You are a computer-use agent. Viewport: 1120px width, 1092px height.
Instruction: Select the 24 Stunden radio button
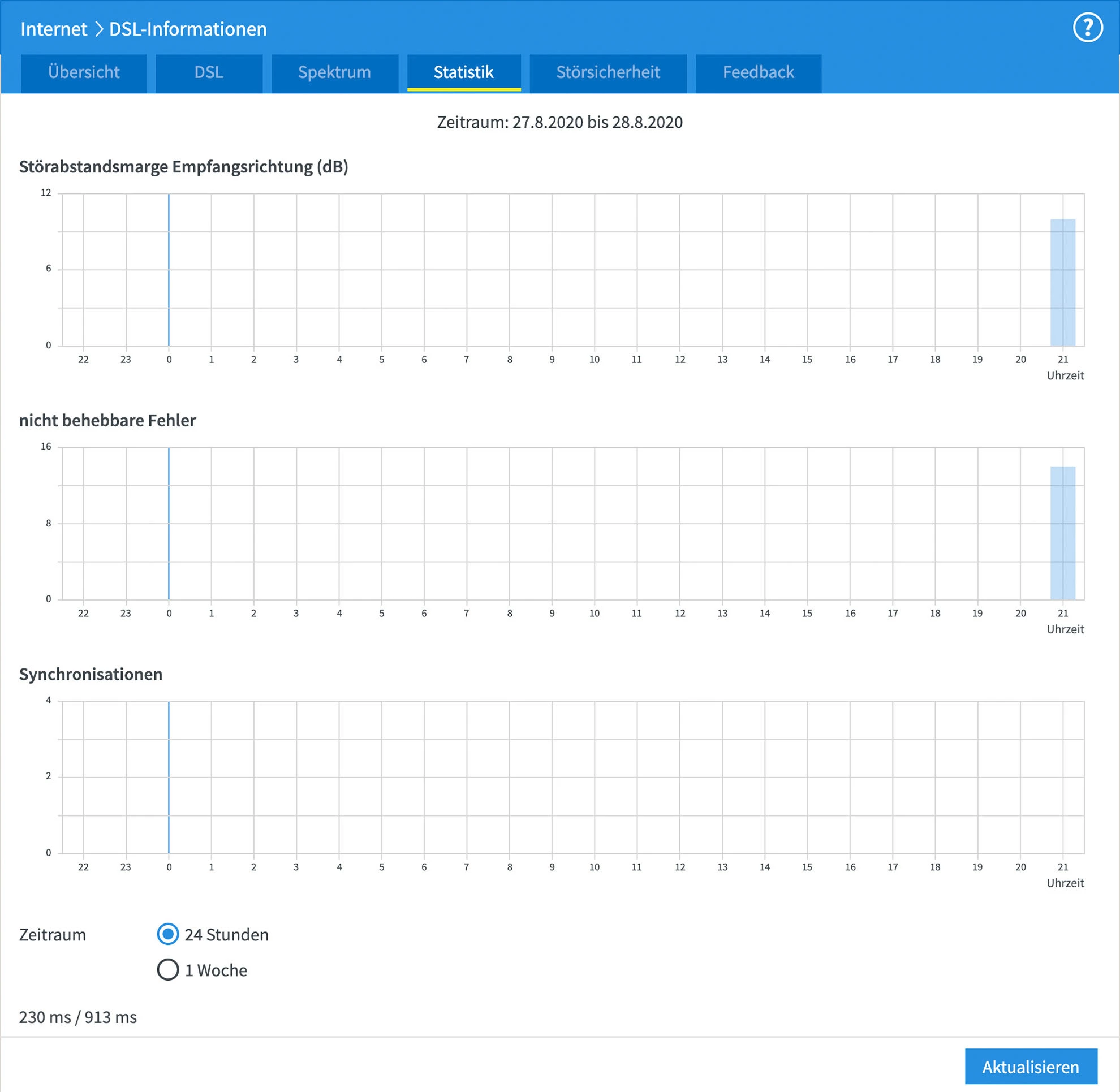pyautogui.click(x=167, y=934)
